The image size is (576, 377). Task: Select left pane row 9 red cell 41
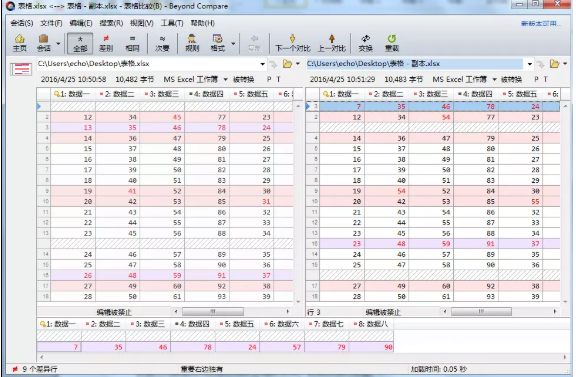[118, 191]
